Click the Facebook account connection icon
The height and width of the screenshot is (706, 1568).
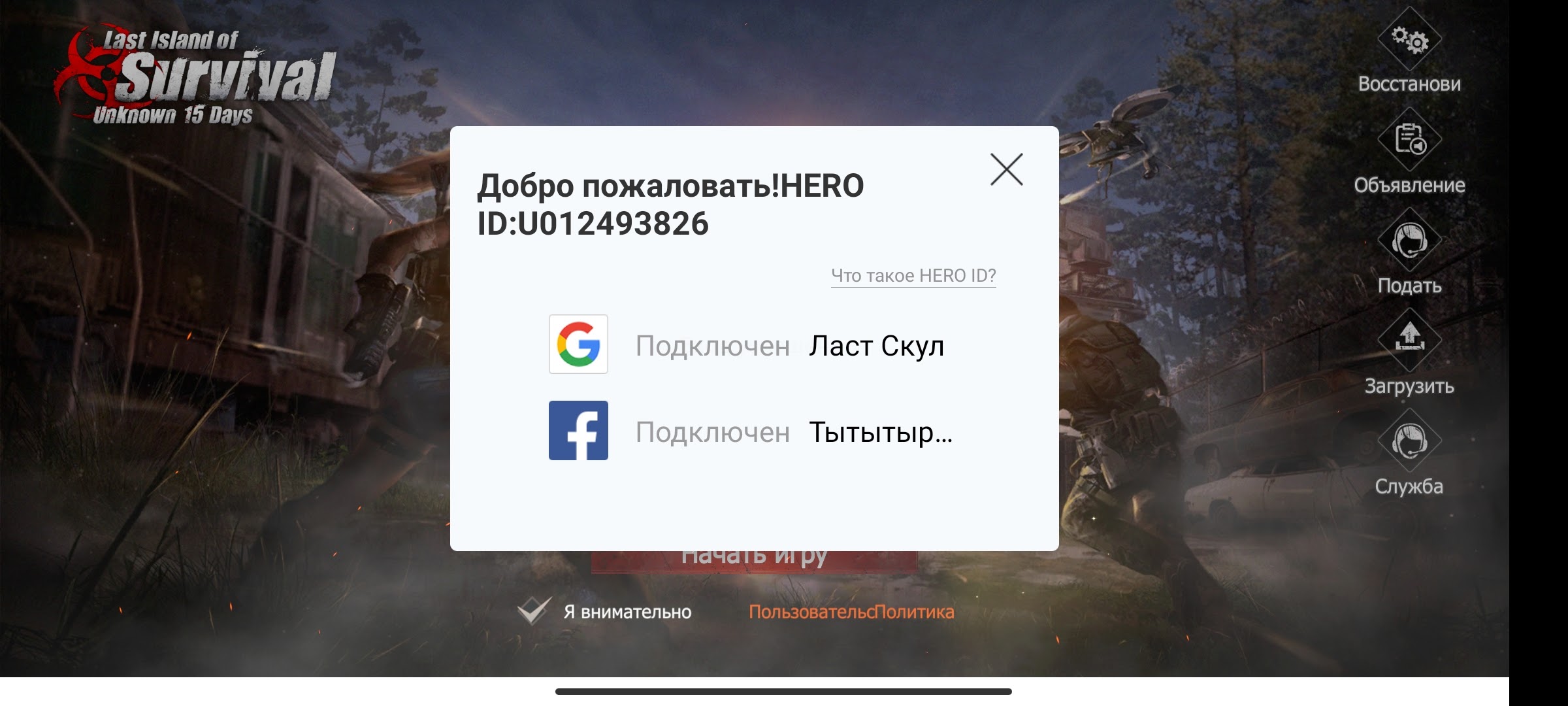point(578,432)
